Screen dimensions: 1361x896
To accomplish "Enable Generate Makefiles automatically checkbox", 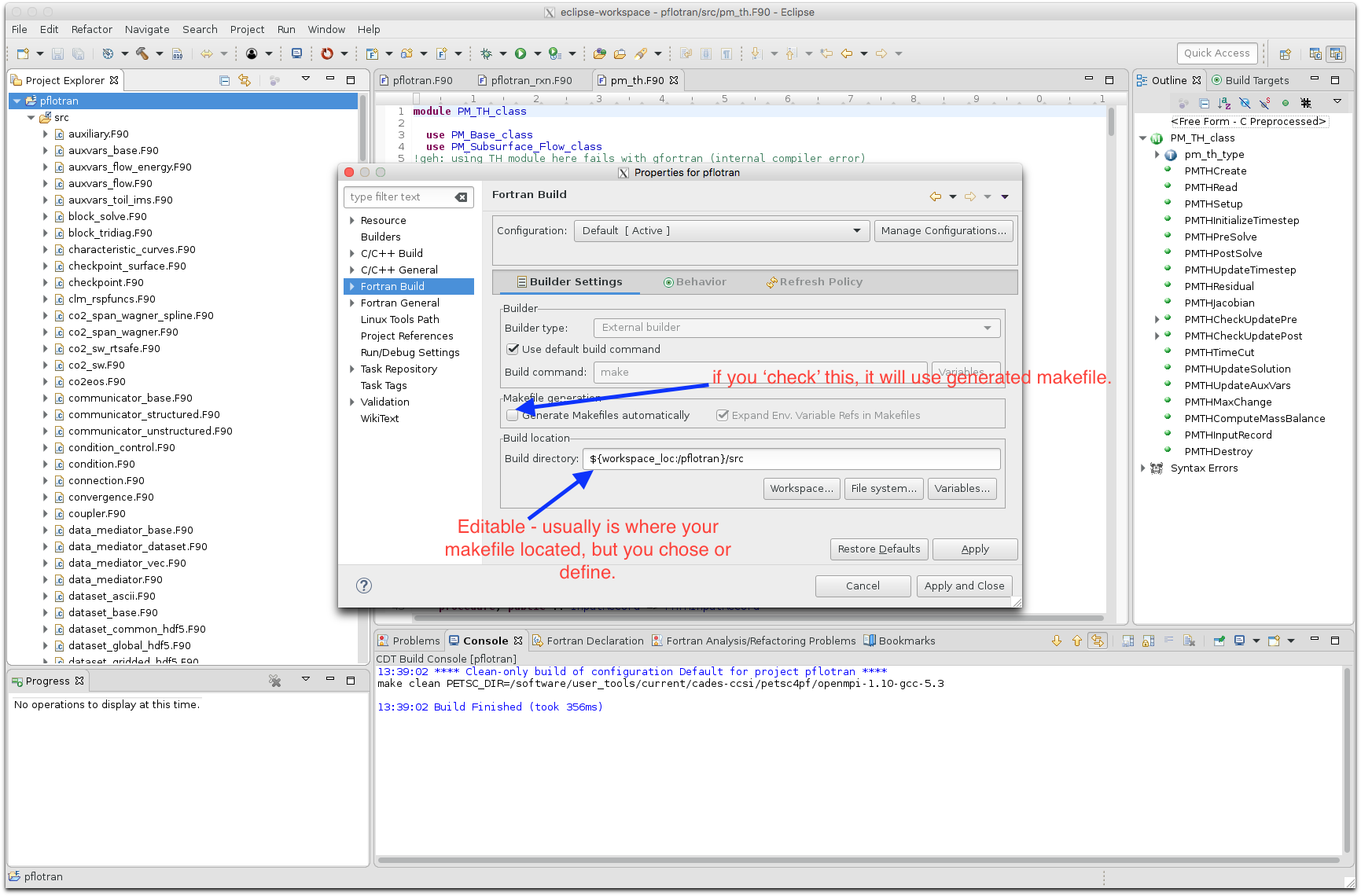I will [513, 415].
